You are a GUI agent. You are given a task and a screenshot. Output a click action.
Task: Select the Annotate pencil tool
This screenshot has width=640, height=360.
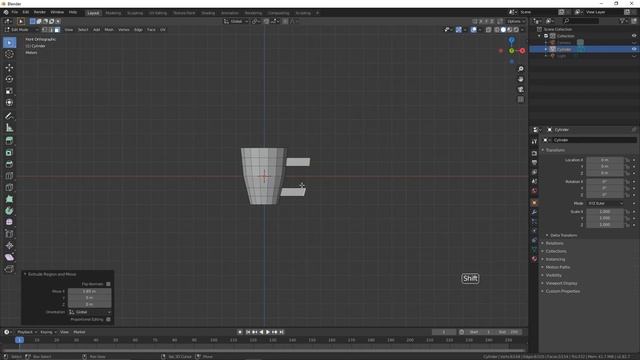tap(9, 116)
